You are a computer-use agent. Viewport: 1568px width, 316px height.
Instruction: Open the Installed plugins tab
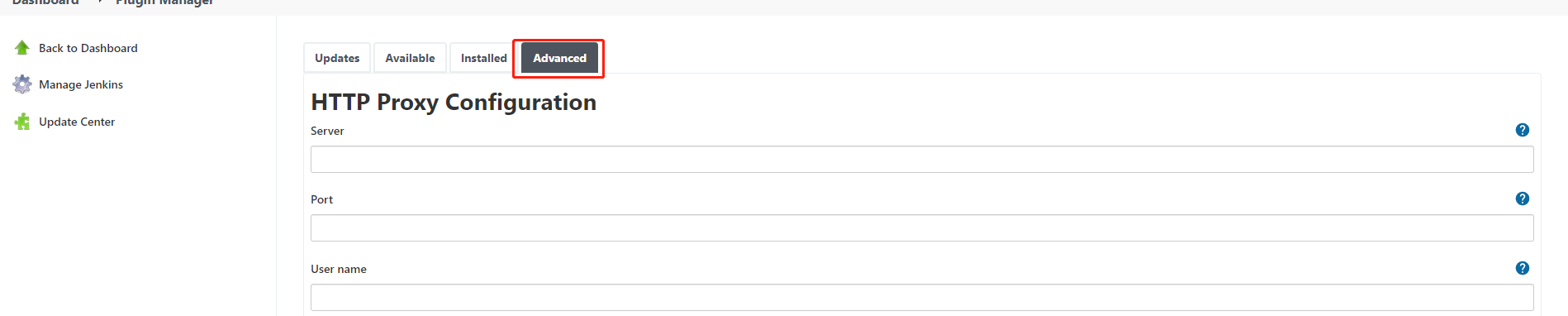pyautogui.click(x=484, y=58)
